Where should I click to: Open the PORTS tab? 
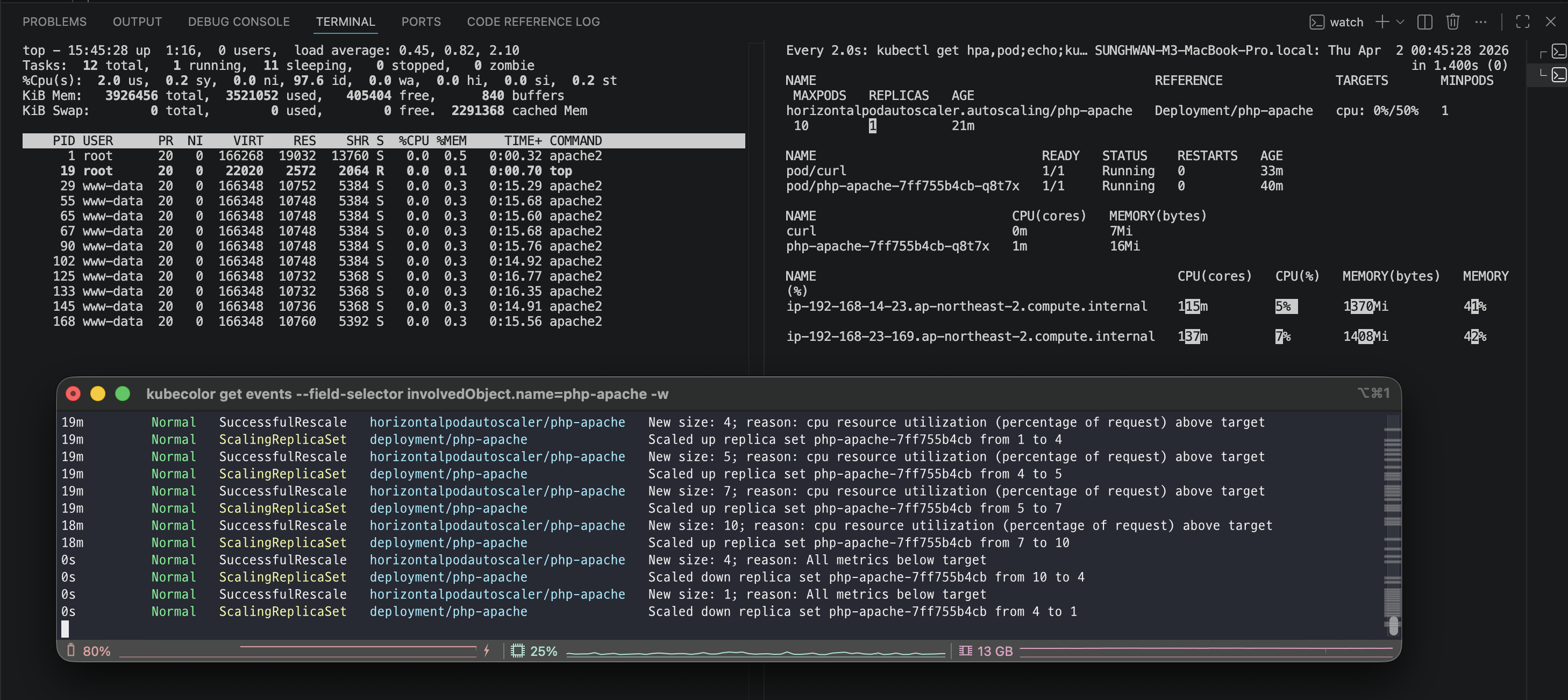tap(420, 22)
